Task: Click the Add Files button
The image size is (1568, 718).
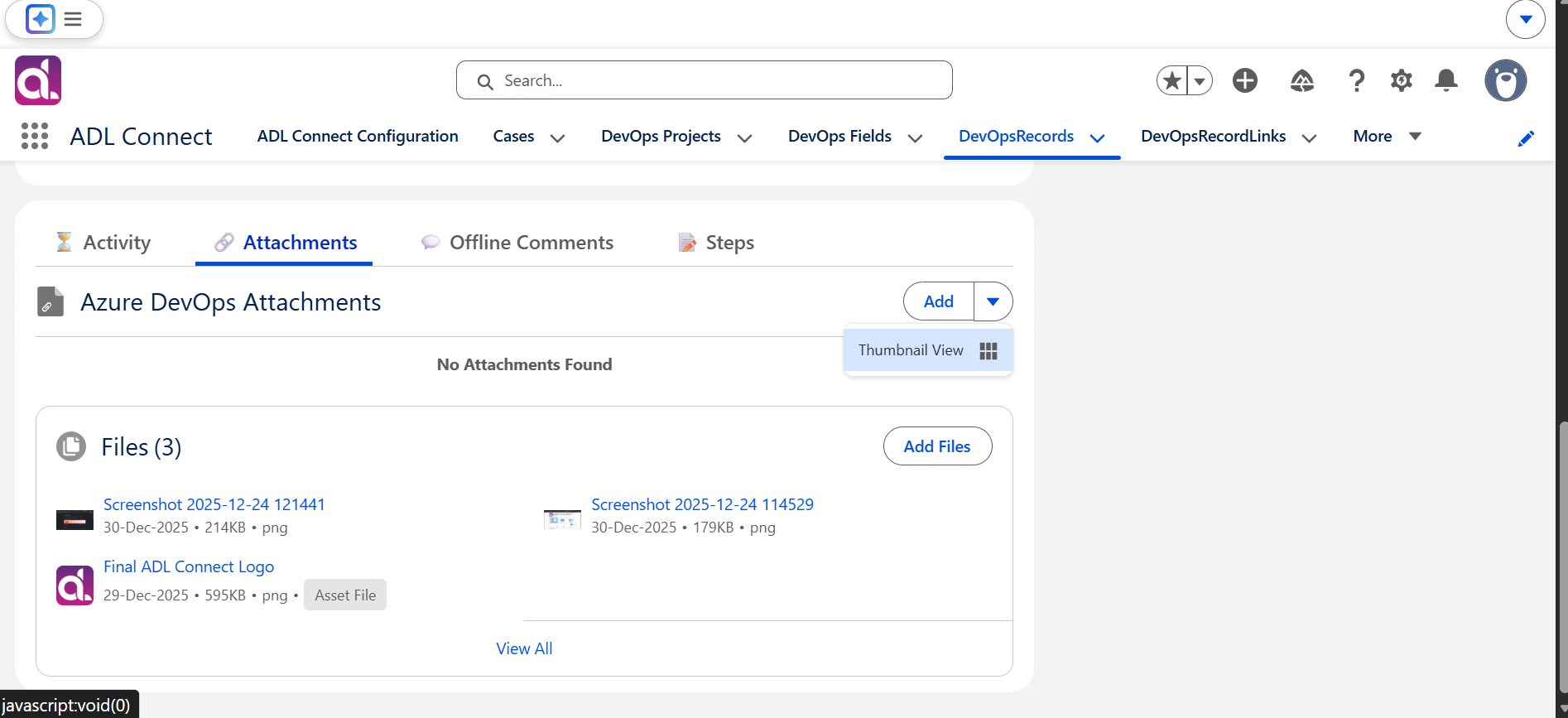Action: 937,446
